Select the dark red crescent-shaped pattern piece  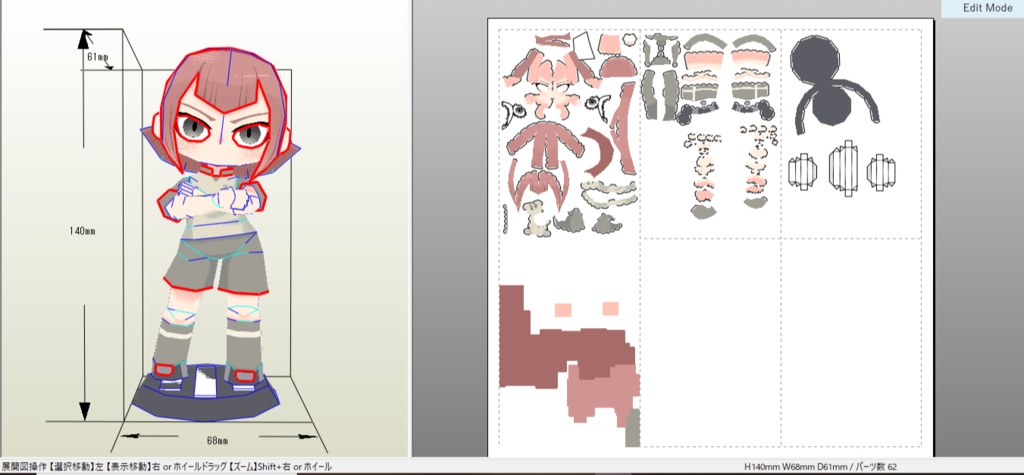pos(597,152)
